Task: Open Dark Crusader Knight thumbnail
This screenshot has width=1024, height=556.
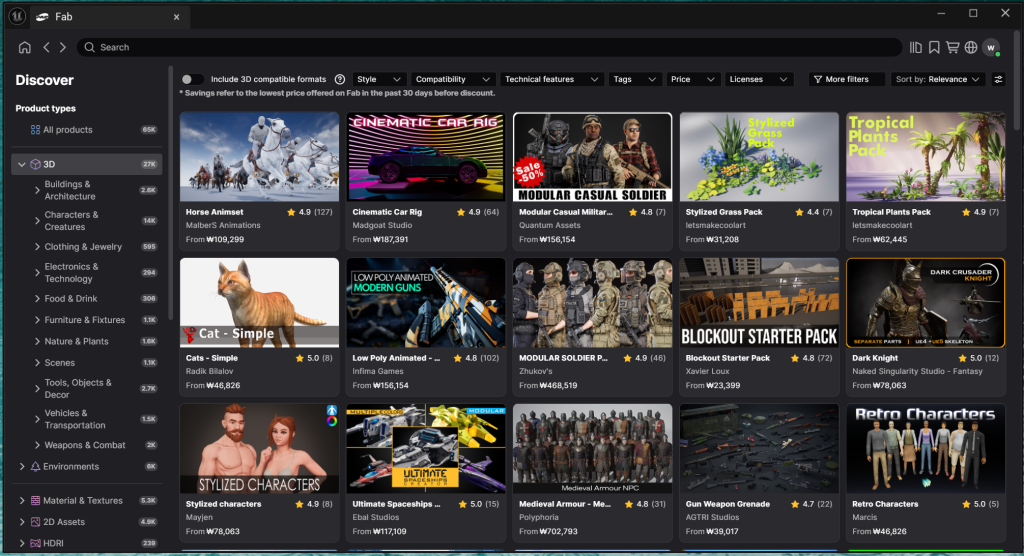Action: pos(925,303)
